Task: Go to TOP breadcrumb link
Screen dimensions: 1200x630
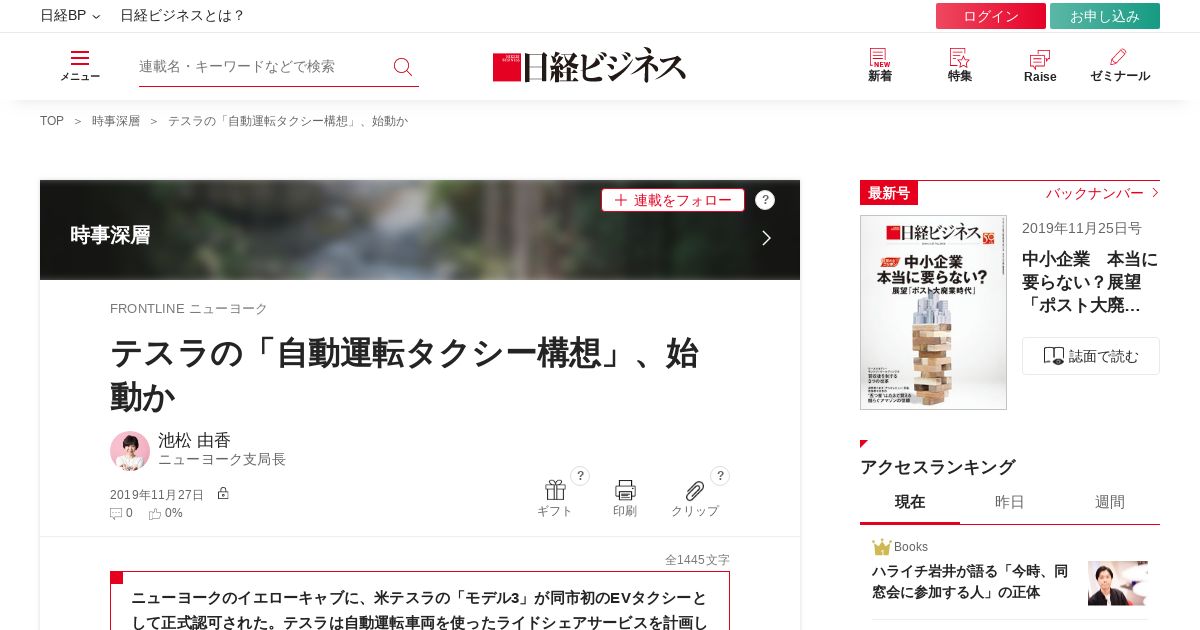Action: click(52, 121)
